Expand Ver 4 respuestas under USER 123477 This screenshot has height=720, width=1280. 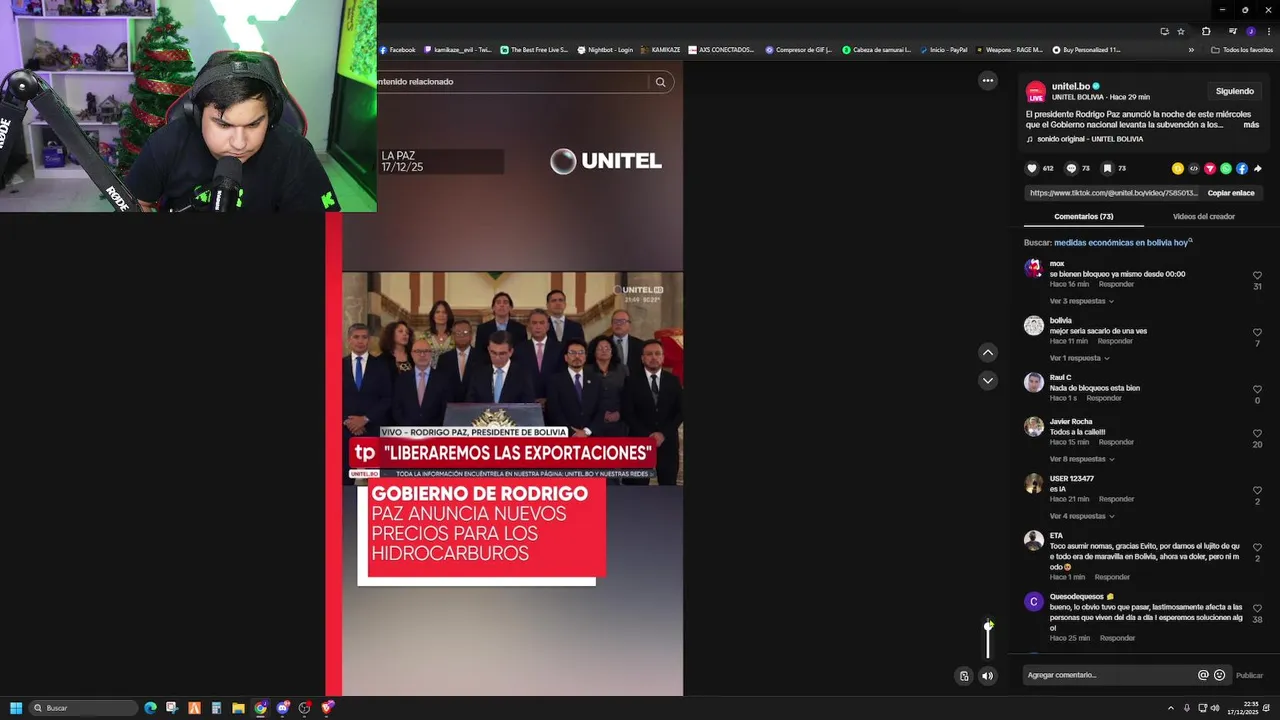[1081, 516]
